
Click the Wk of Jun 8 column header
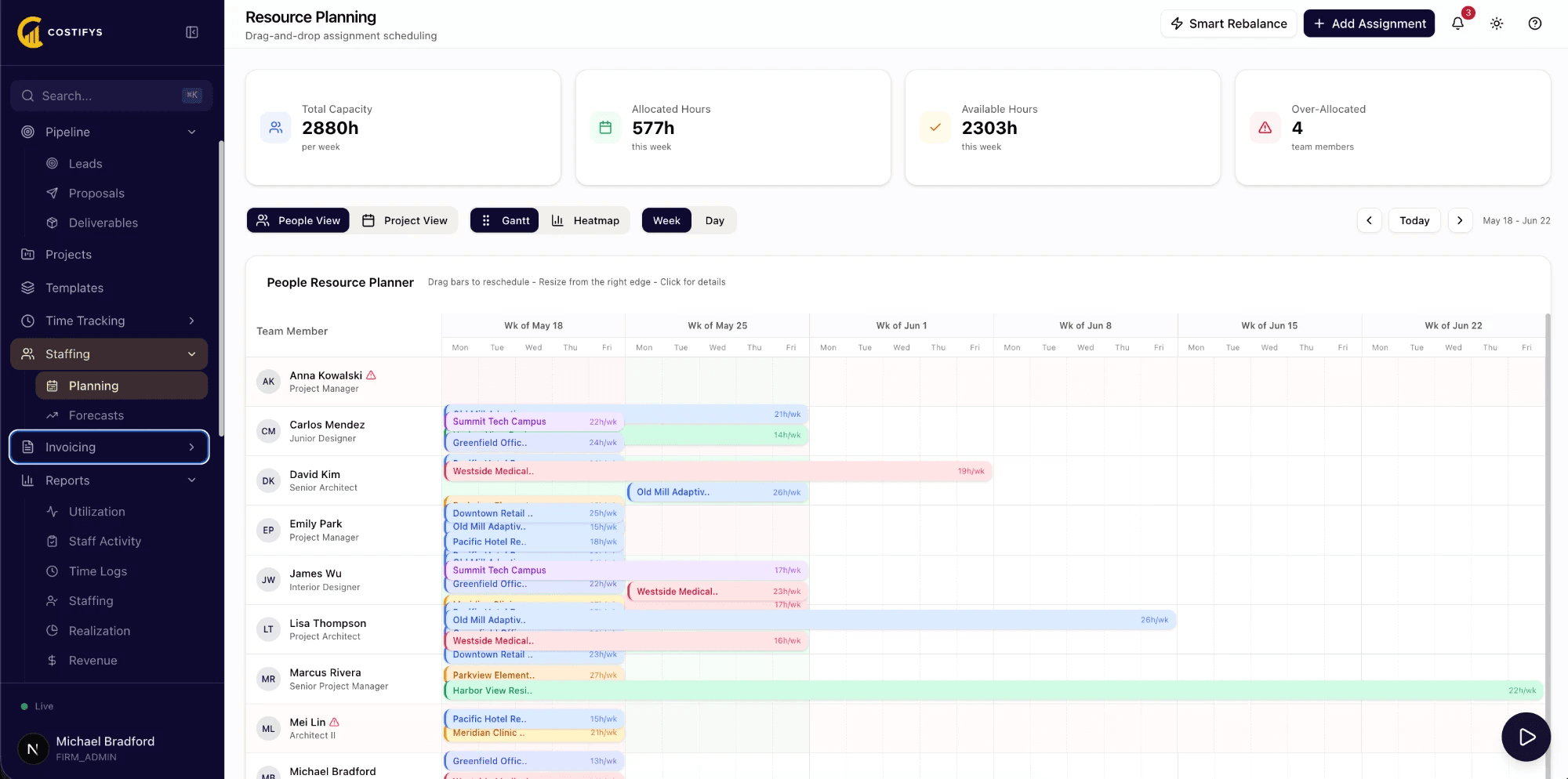(x=1085, y=326)
